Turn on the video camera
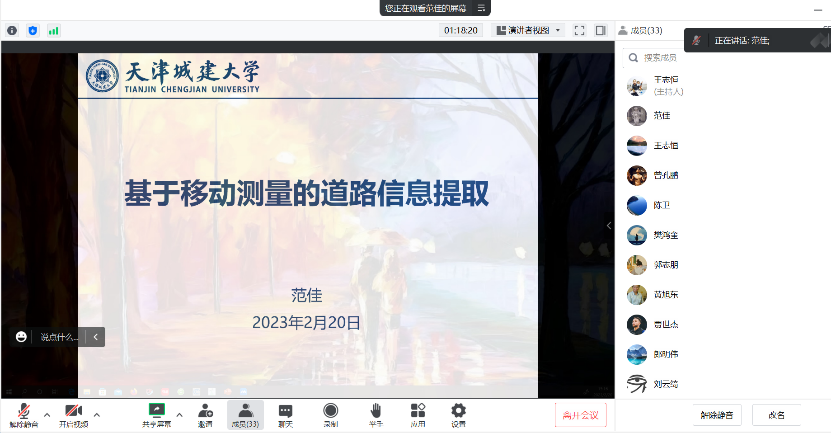The height and width of the screenshot is (433, 831). pyautogui.click(x=73, y=415)
